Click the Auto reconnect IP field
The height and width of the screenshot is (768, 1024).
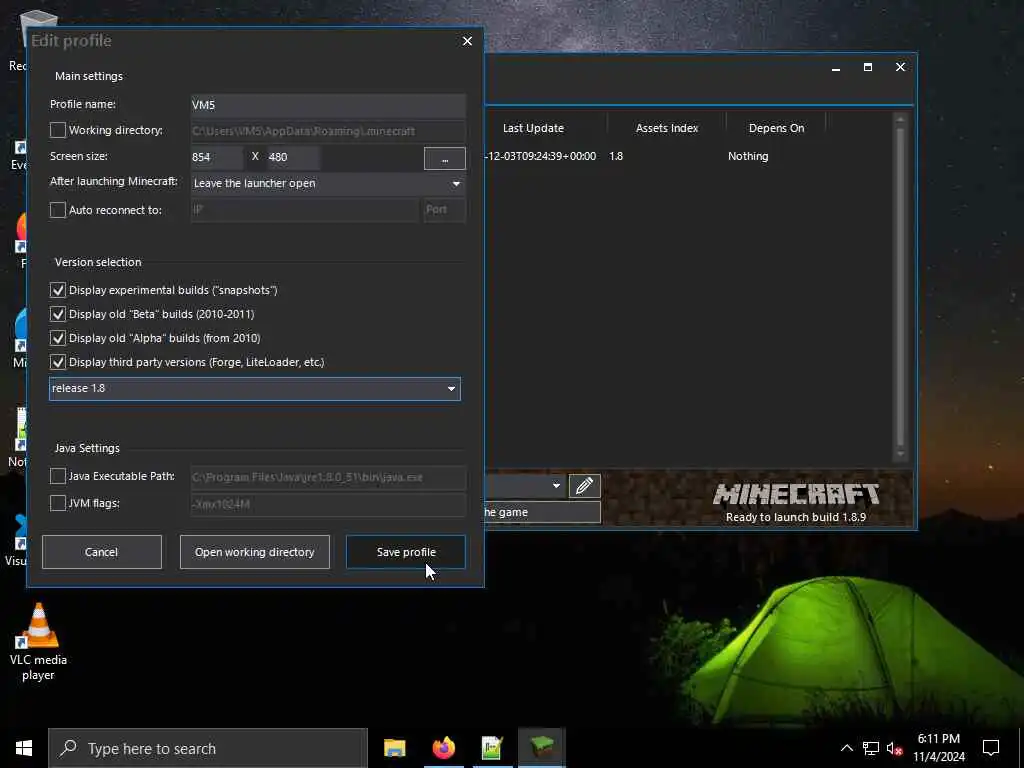click(x=304, y=210)
